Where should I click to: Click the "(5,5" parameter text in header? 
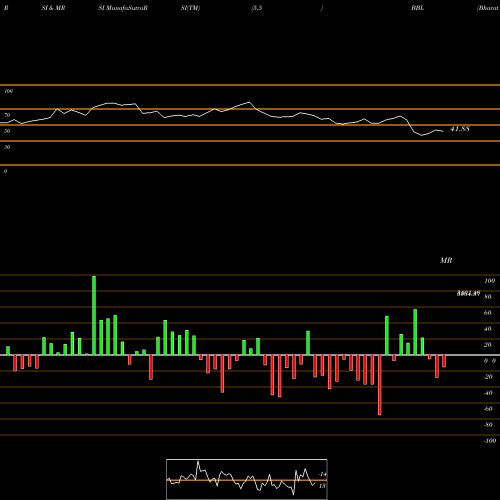pyautogui.click(x=257, y=8)
